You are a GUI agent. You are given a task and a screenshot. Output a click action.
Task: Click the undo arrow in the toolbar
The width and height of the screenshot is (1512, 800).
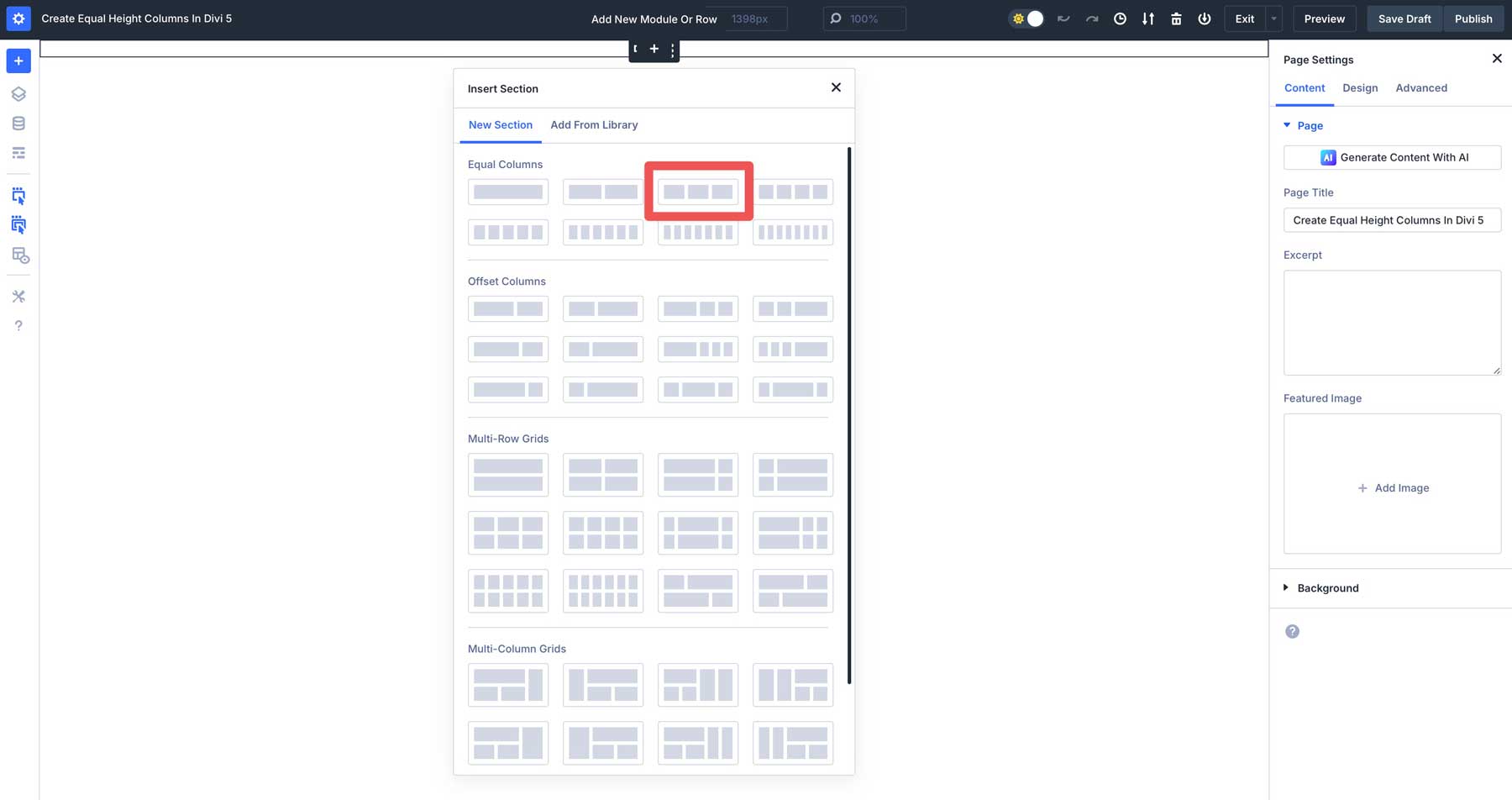[1063, 18]
